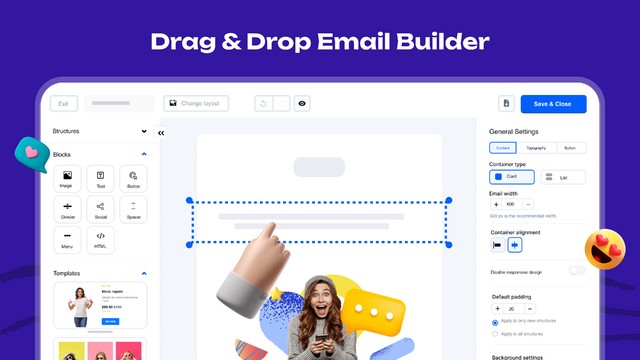Click the document icon beside Save & Close

pyautogui.click(x=507, y=103)
